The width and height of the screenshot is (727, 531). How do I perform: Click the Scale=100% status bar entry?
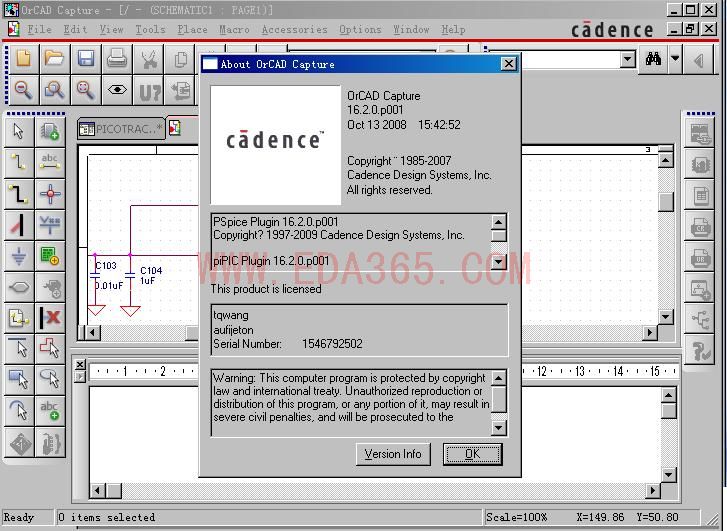(x=516, y=517)
